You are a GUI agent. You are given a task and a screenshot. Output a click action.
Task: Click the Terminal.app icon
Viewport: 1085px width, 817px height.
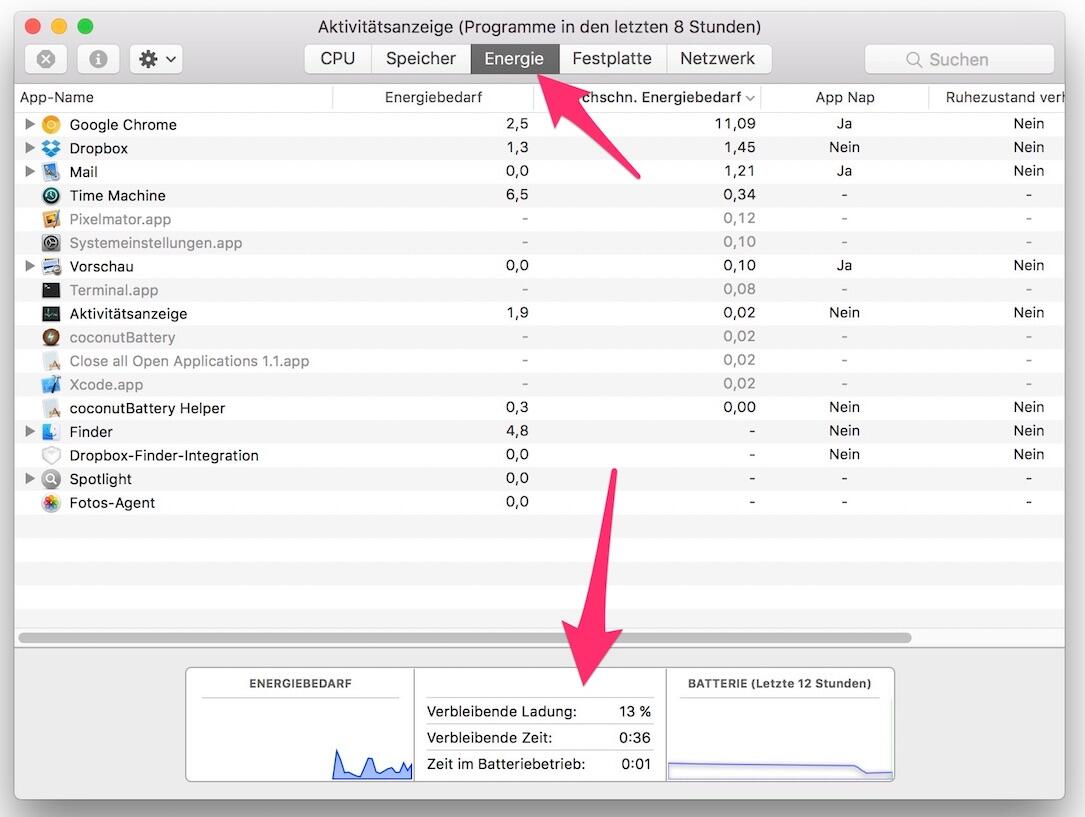(51, 290)
